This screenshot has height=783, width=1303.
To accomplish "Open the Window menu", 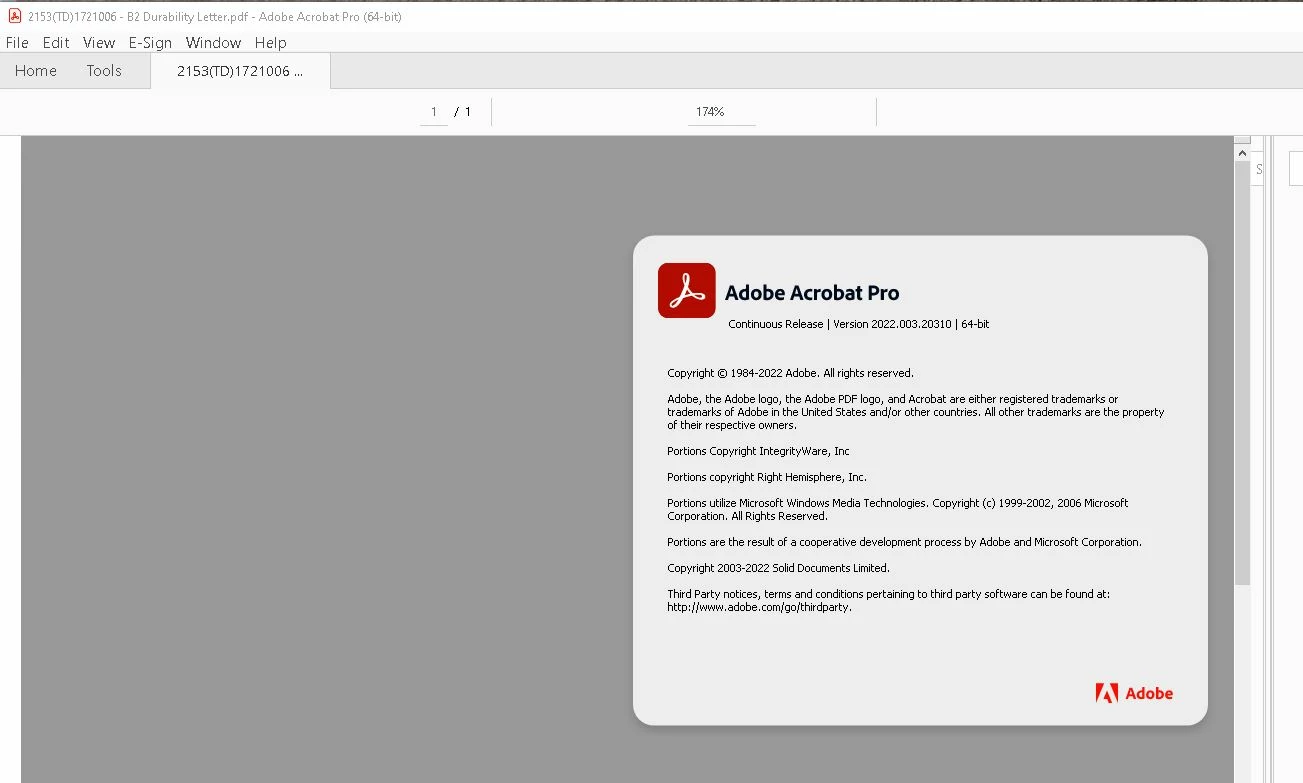I will tap(213, 43).
